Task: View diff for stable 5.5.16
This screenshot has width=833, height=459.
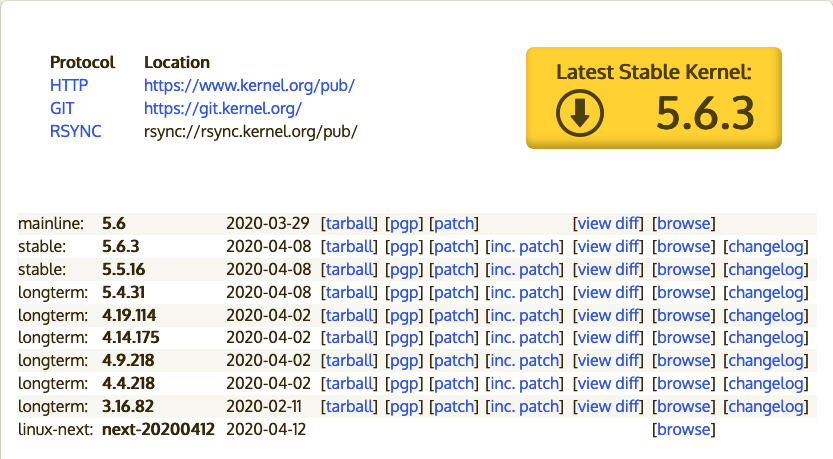Action: 608,269
